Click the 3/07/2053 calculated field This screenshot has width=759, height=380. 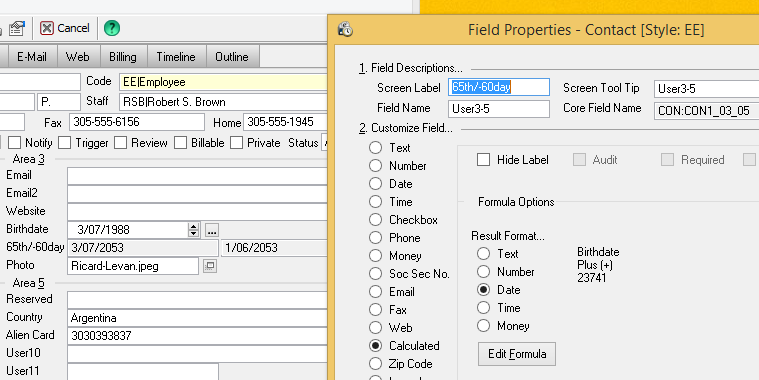[143, 248]
